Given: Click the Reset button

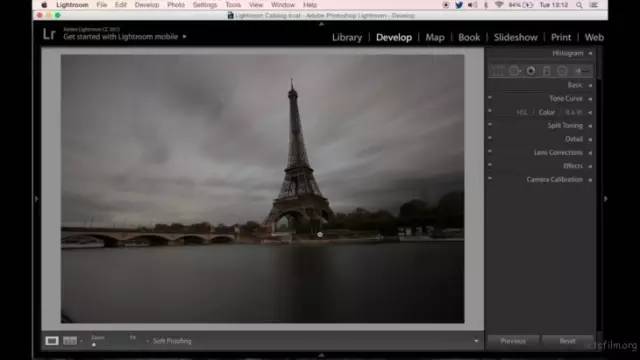Looking at the screenshot, I should [567, 340].
